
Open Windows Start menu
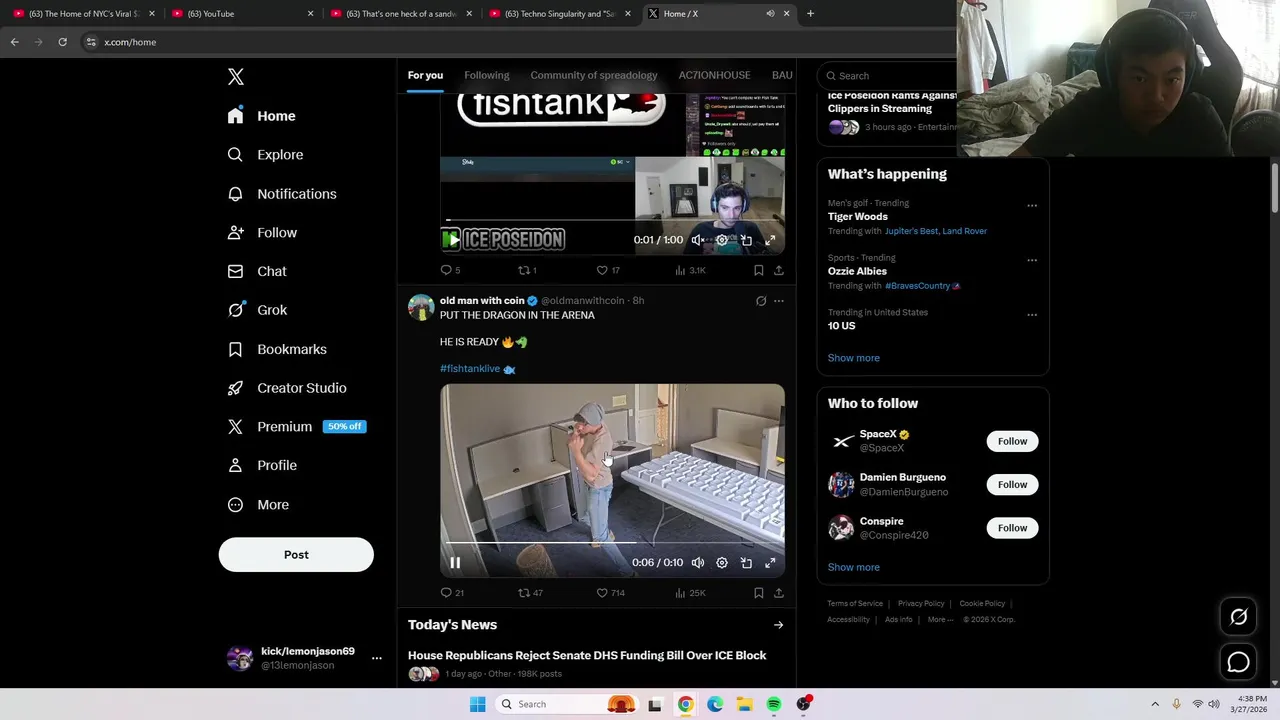478,705
